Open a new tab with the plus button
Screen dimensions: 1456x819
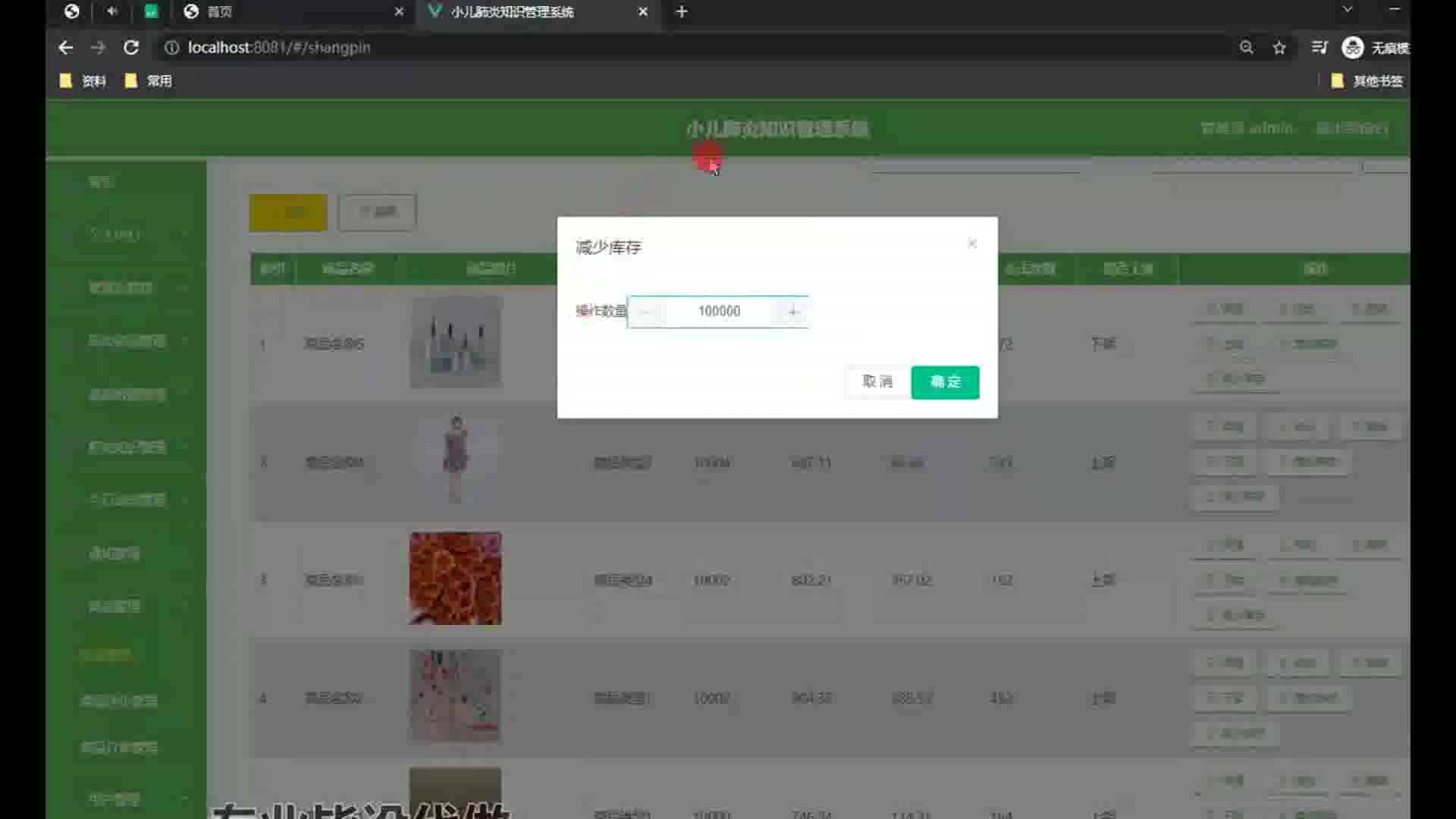682,11
